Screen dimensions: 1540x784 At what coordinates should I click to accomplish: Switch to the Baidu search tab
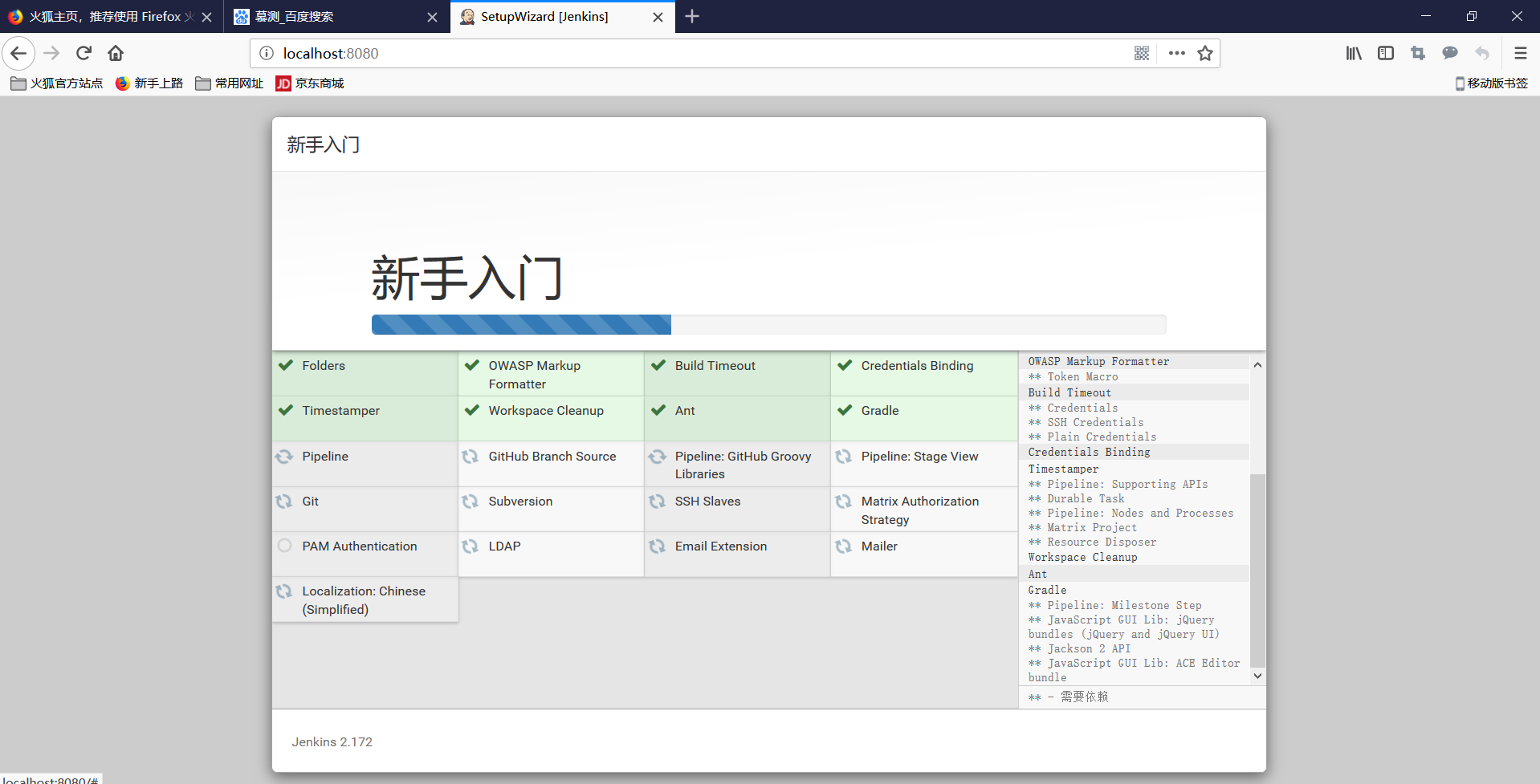point(336,17)
